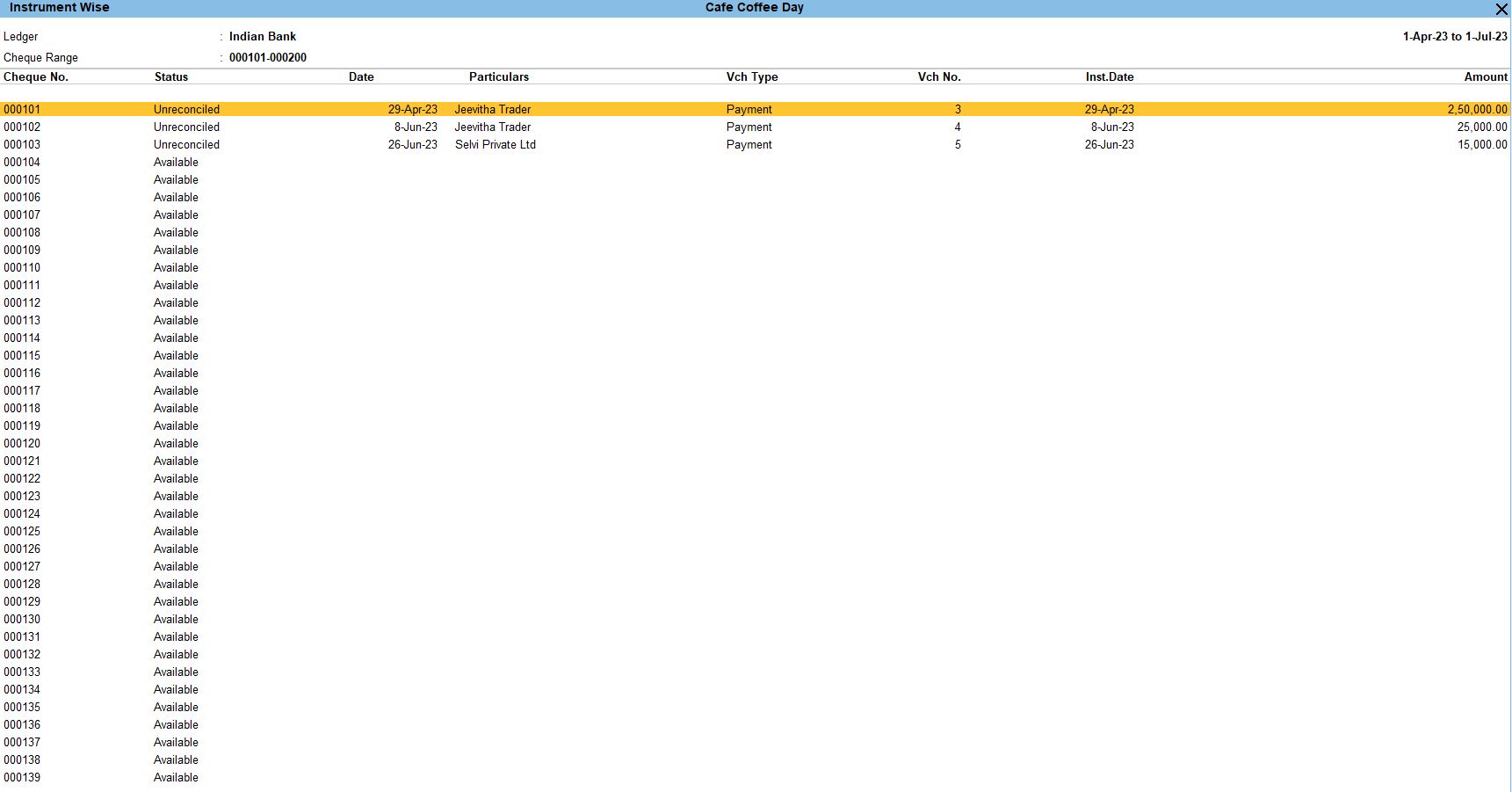Click Payment voucher type for voucher 5
This screenshot has width=1512, height=792.
pyautogui.click(x=749, y=144)
